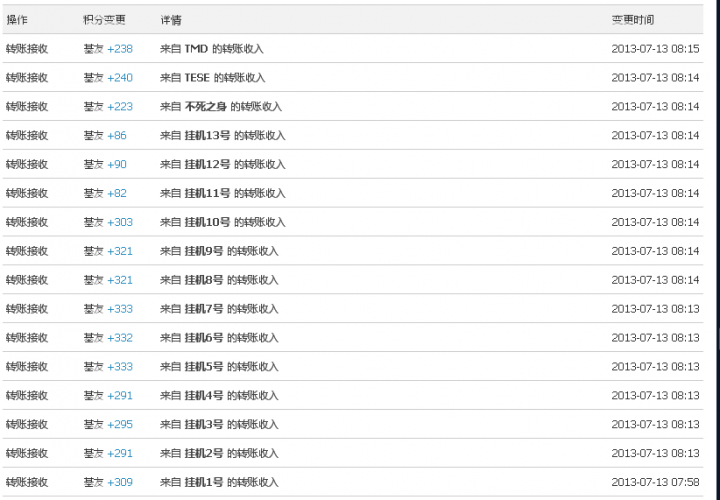Viewport: 720px width, 500px height.
Task: Open the 挂机9号 user link
Action: [x=204, y=251]
